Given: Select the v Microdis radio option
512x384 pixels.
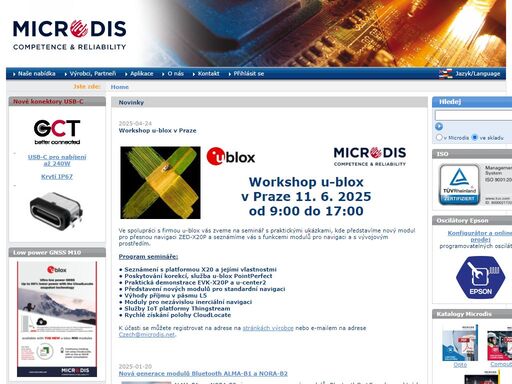Looking at the screenshot, I should pos(439,137).
